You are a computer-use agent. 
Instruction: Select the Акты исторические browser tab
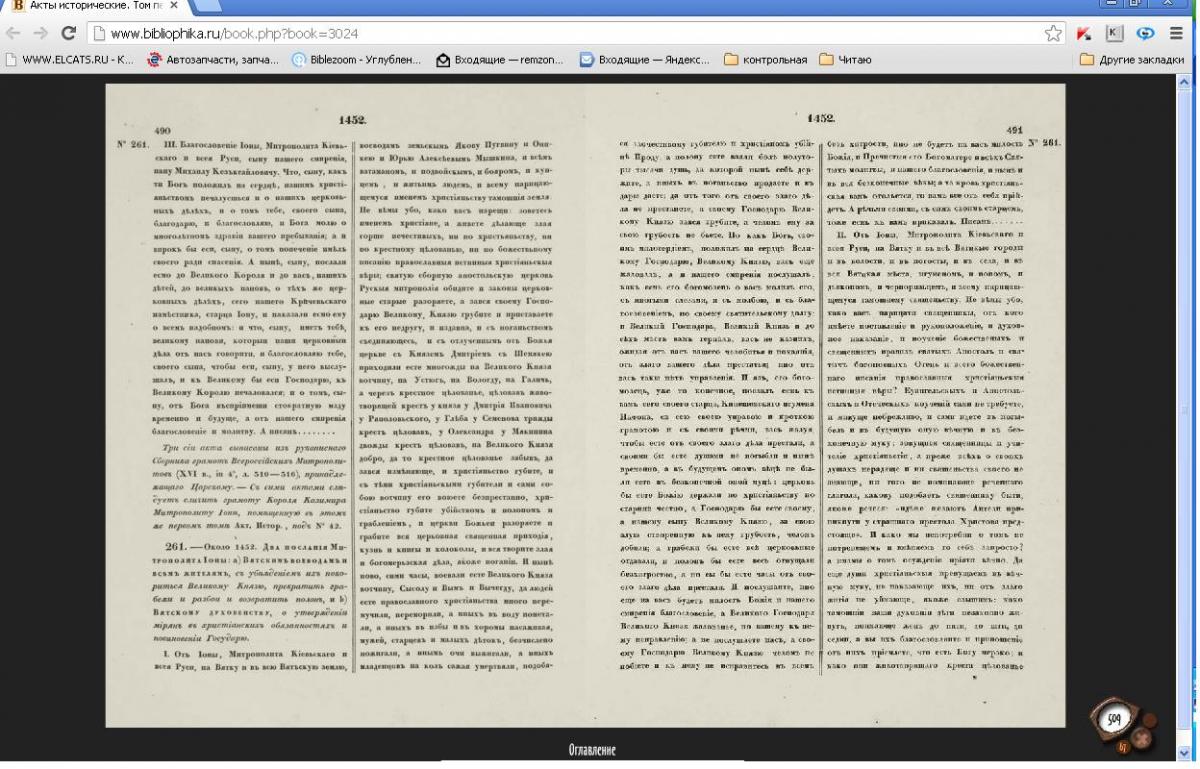[88, 8]
